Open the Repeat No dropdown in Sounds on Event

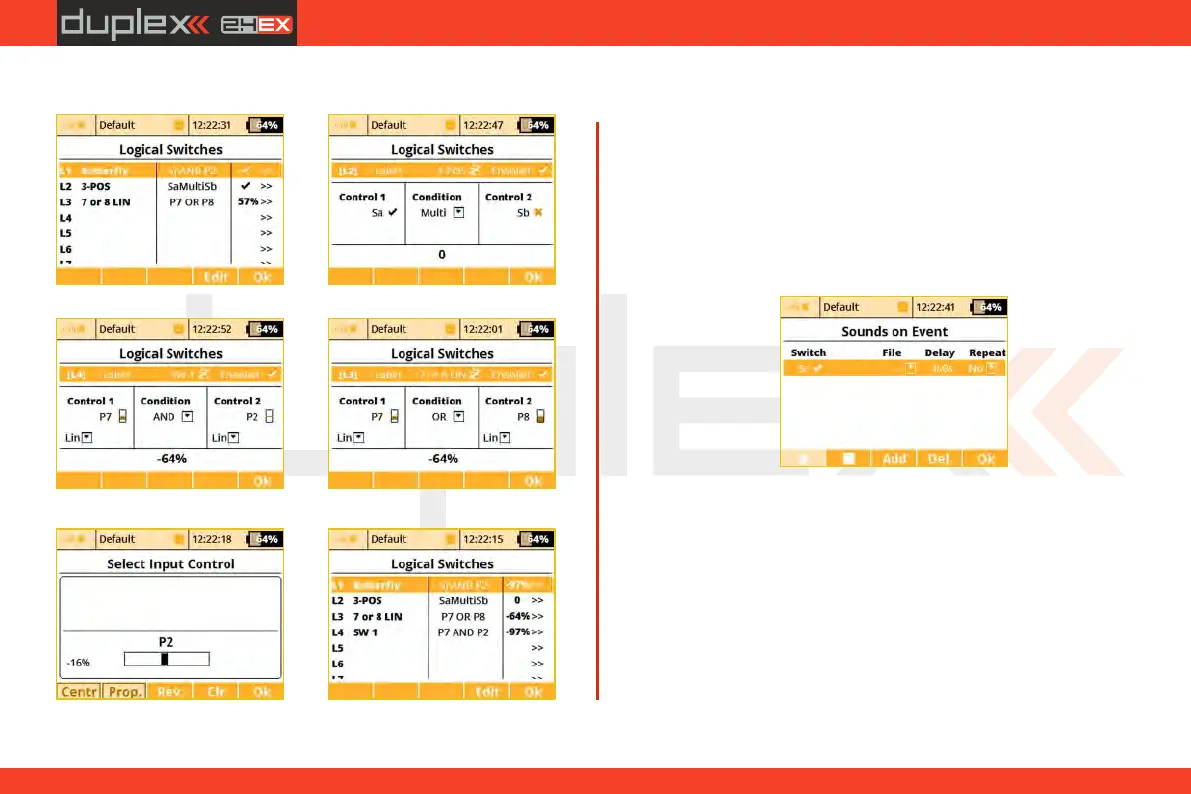pyautogui.click(x=991, y=369)
